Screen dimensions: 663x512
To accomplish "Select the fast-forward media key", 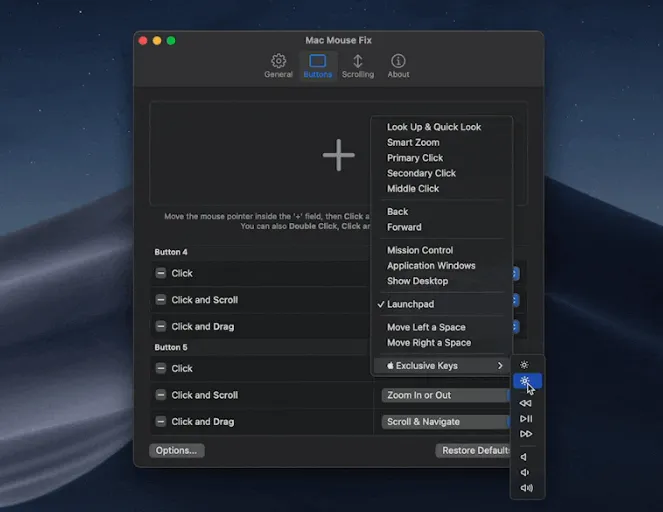I will pos(526,434).
